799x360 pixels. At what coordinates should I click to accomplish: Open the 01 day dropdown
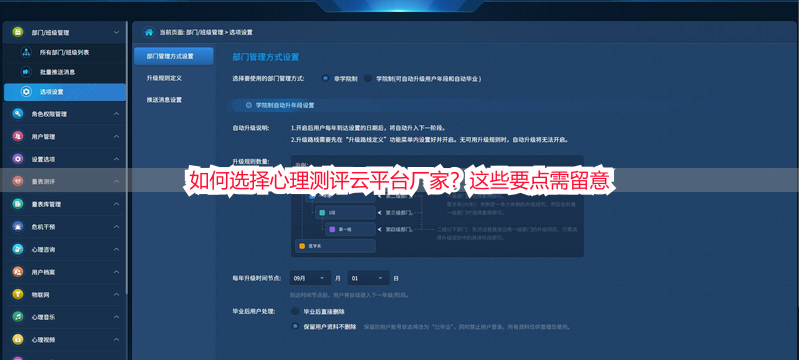[368, 278]
